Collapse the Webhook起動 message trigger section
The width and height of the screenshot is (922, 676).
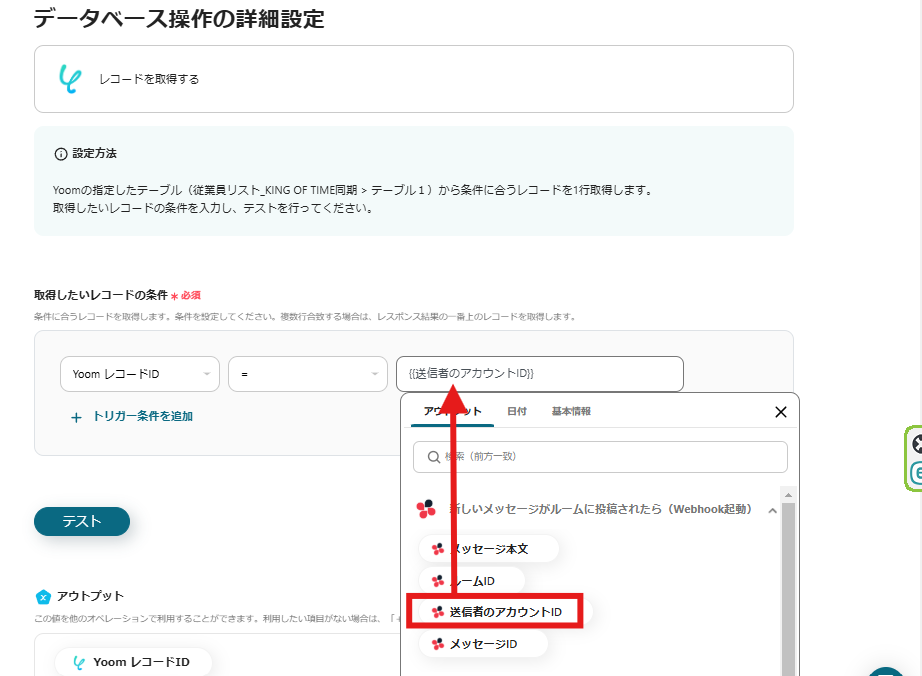[773, 510]
